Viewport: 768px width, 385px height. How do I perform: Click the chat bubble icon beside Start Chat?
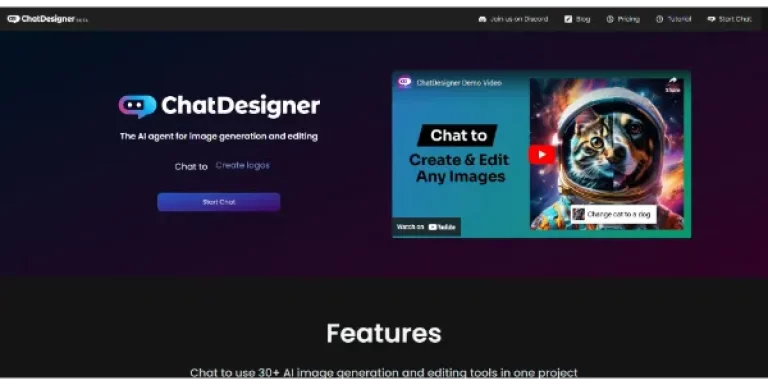coord(711,19)
